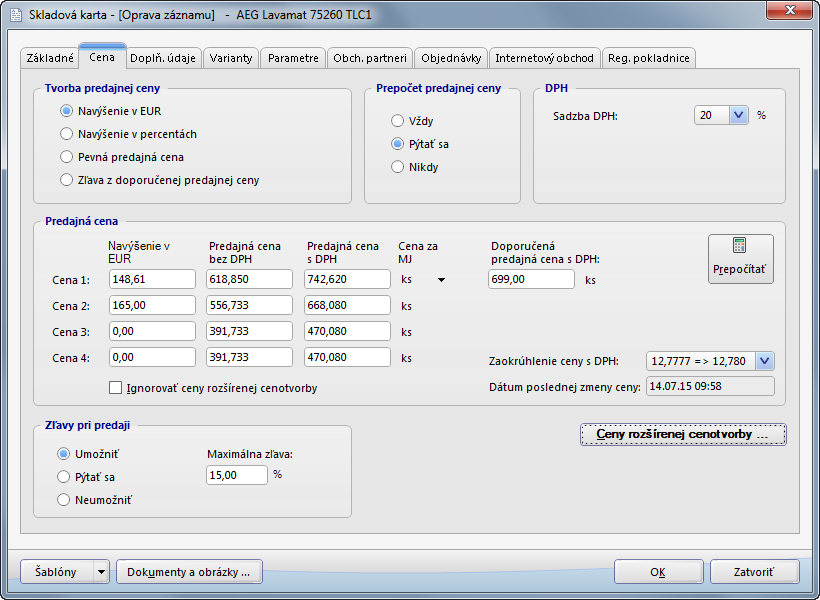The image size is (820, 600).
Task: Confirm with the OK button
Action: point(658,572)
